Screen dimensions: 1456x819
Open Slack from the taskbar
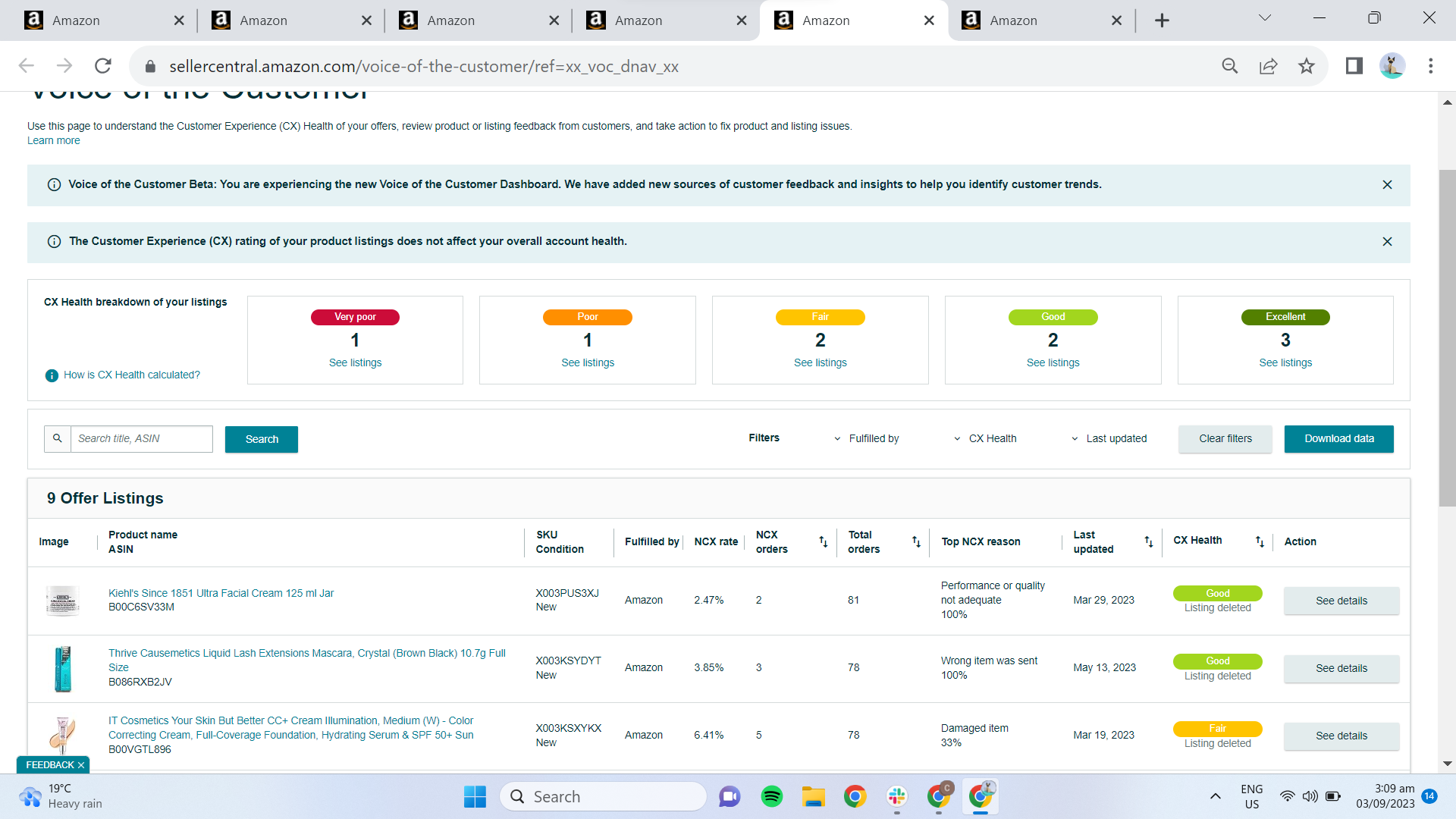click(897, 797)
